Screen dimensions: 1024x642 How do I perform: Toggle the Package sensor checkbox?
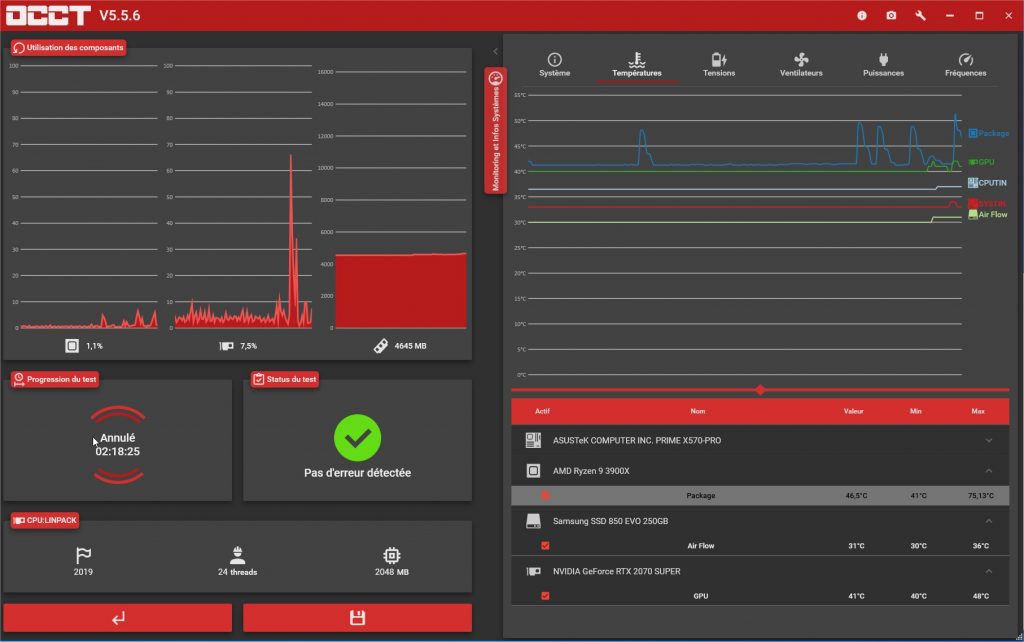pyautogui.click(x=545, y=496)
